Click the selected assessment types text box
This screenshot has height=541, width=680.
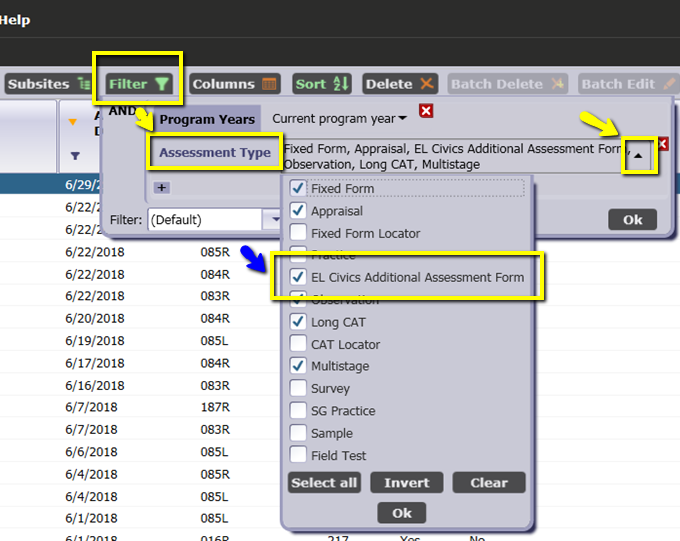pos(454,156)
